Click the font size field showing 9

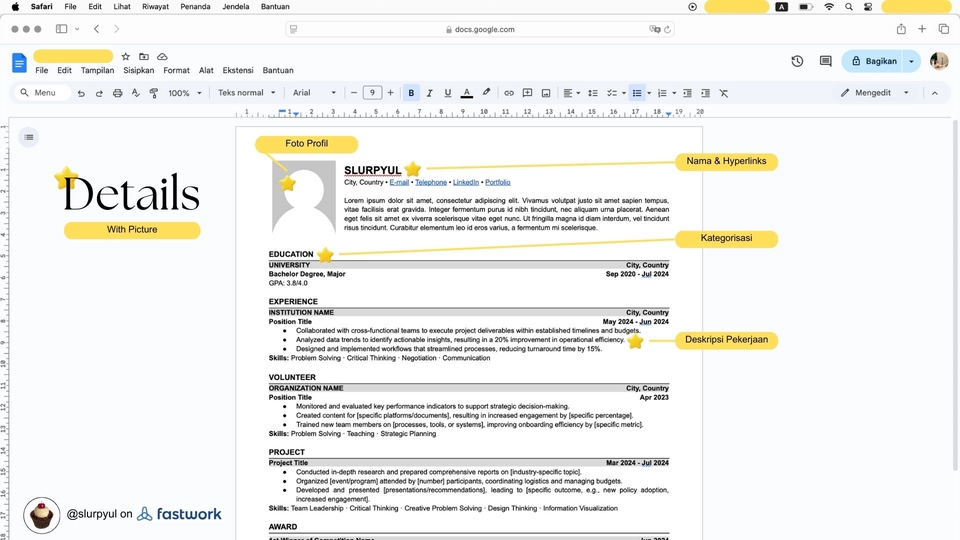tap(372, 92)
